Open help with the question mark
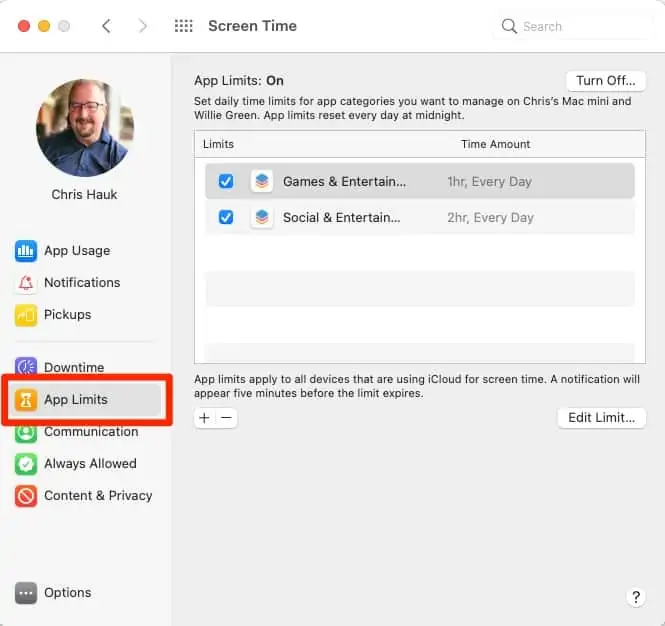The image size is (665, 626). [636, 597]
